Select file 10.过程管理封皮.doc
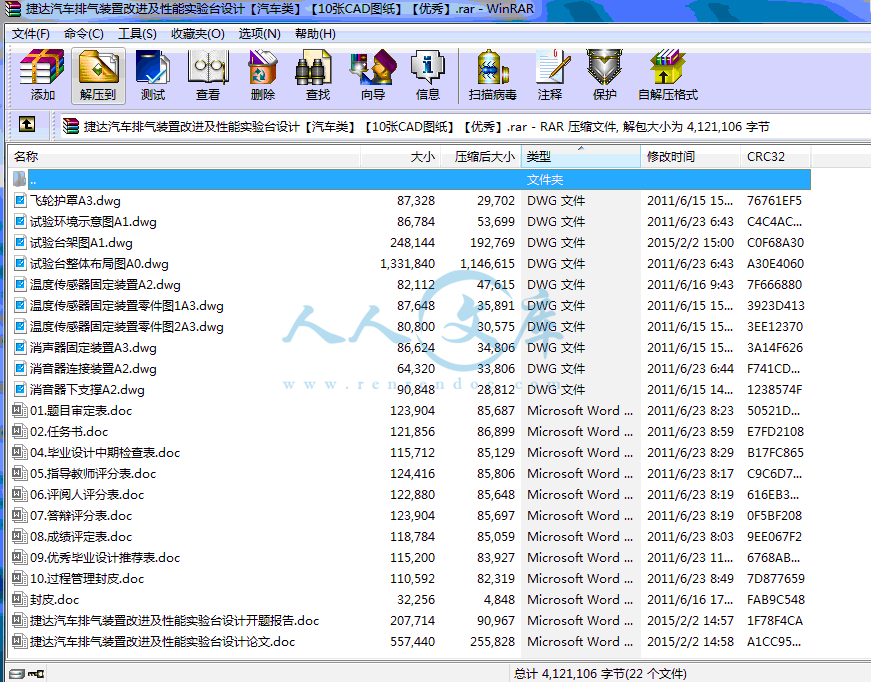871x682 pixels. click(87, 579)
